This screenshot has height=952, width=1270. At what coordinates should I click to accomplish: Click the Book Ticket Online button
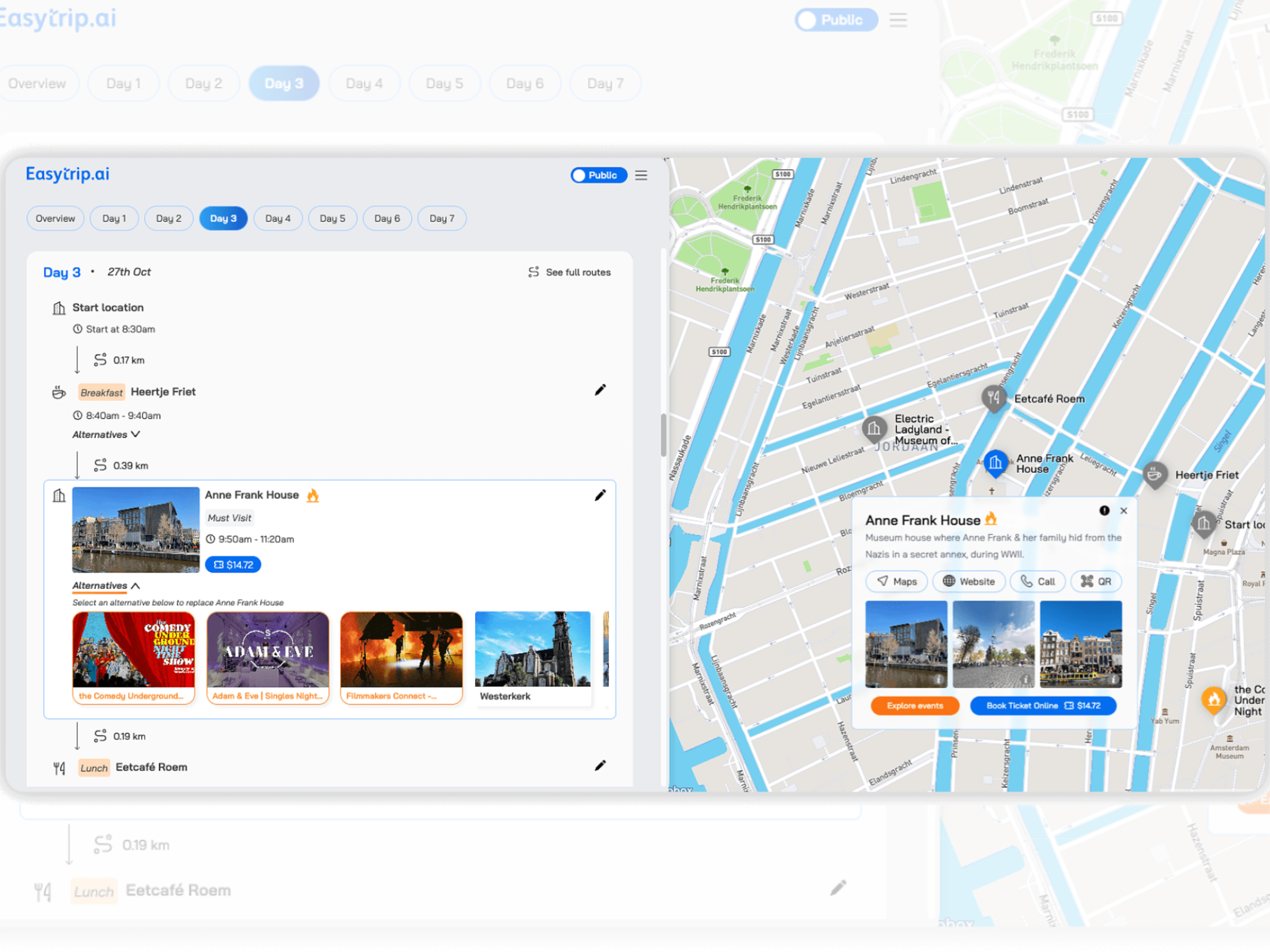pyautogui.click(x=1042, y=706)
